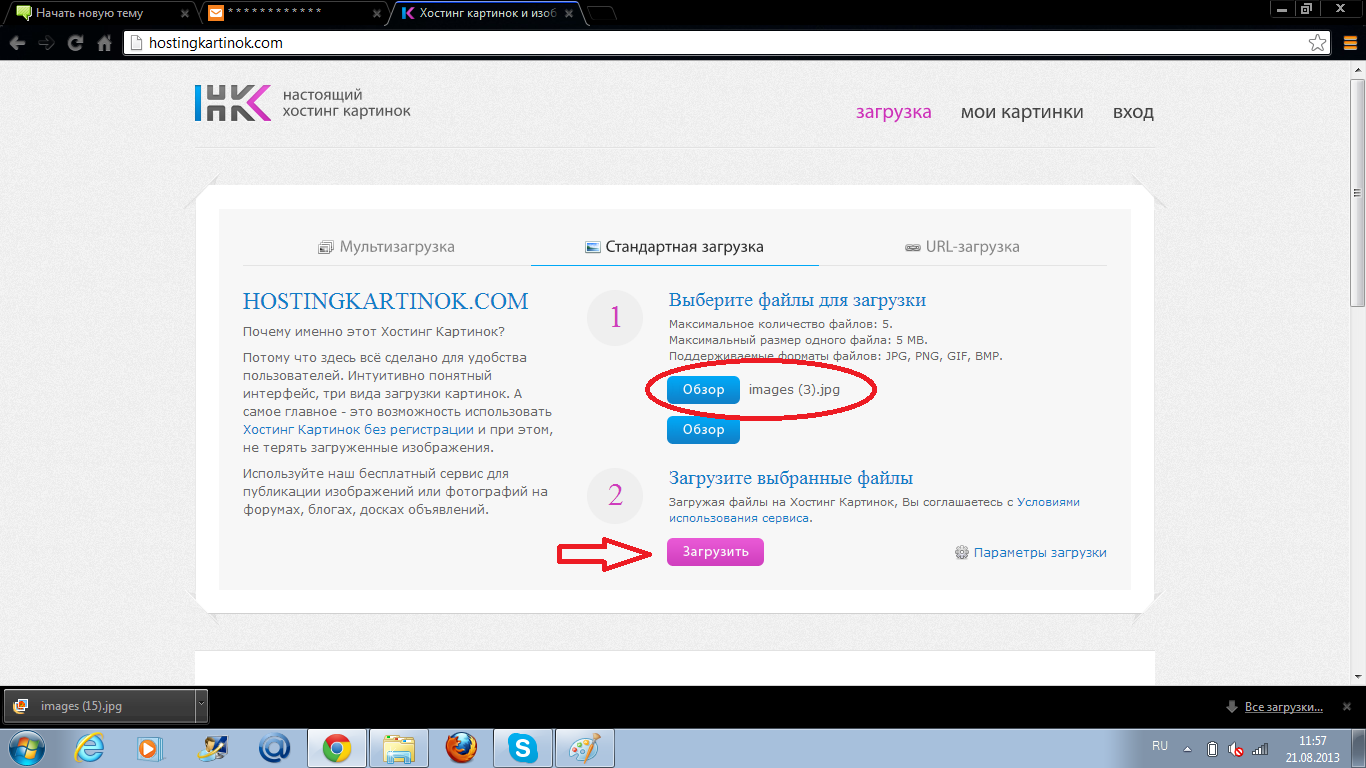The width and height of the screenshot is (1366, 768).
Task: Open 'Все загрузки...' link in downloads bar
Action: pos(1284,707)
